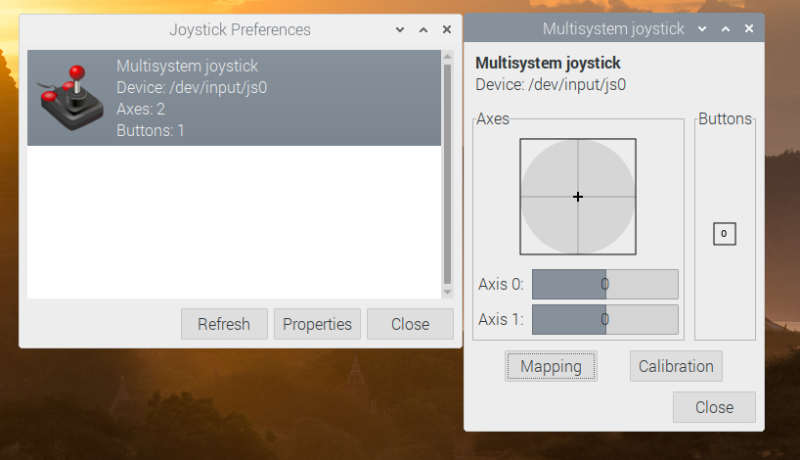The width and height of the screenshot is (800, 460).
Task: Click the device list vertical scrollbar thumb
Action: pyautogui.click(x=447, y=174)
